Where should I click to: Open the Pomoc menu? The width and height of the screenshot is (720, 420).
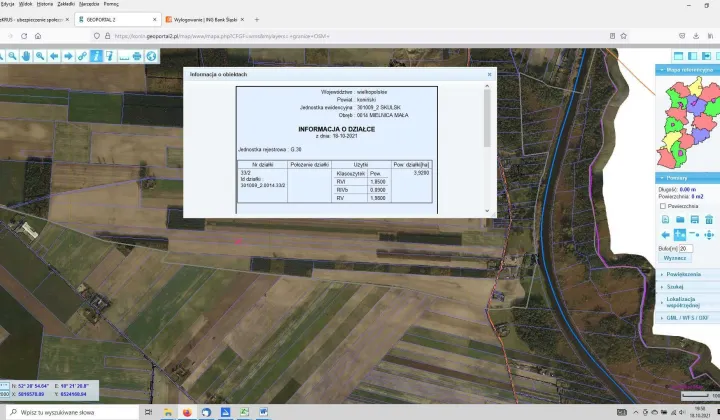pos(111,4)
